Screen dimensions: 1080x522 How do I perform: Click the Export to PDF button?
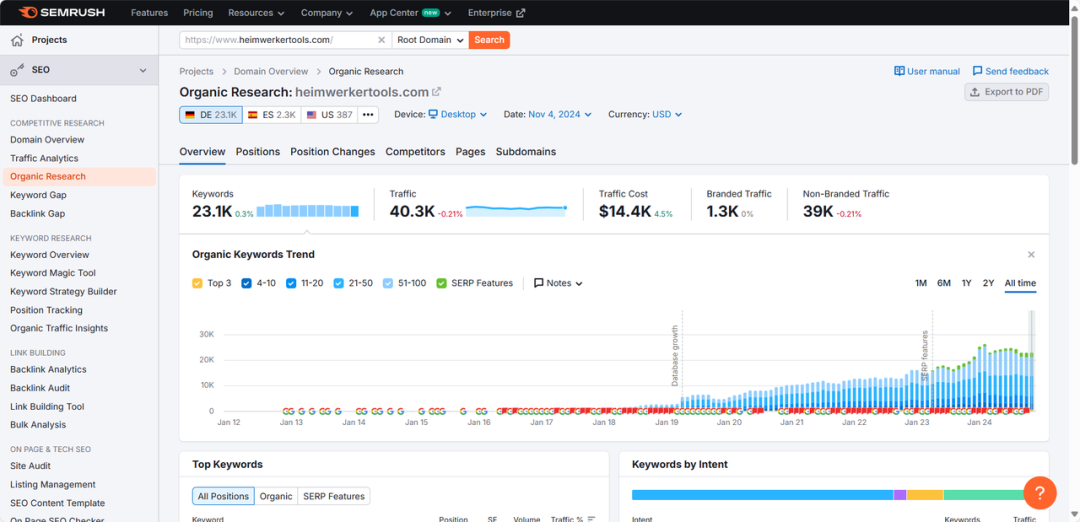pyautogui.click(x=1006, y=92)
